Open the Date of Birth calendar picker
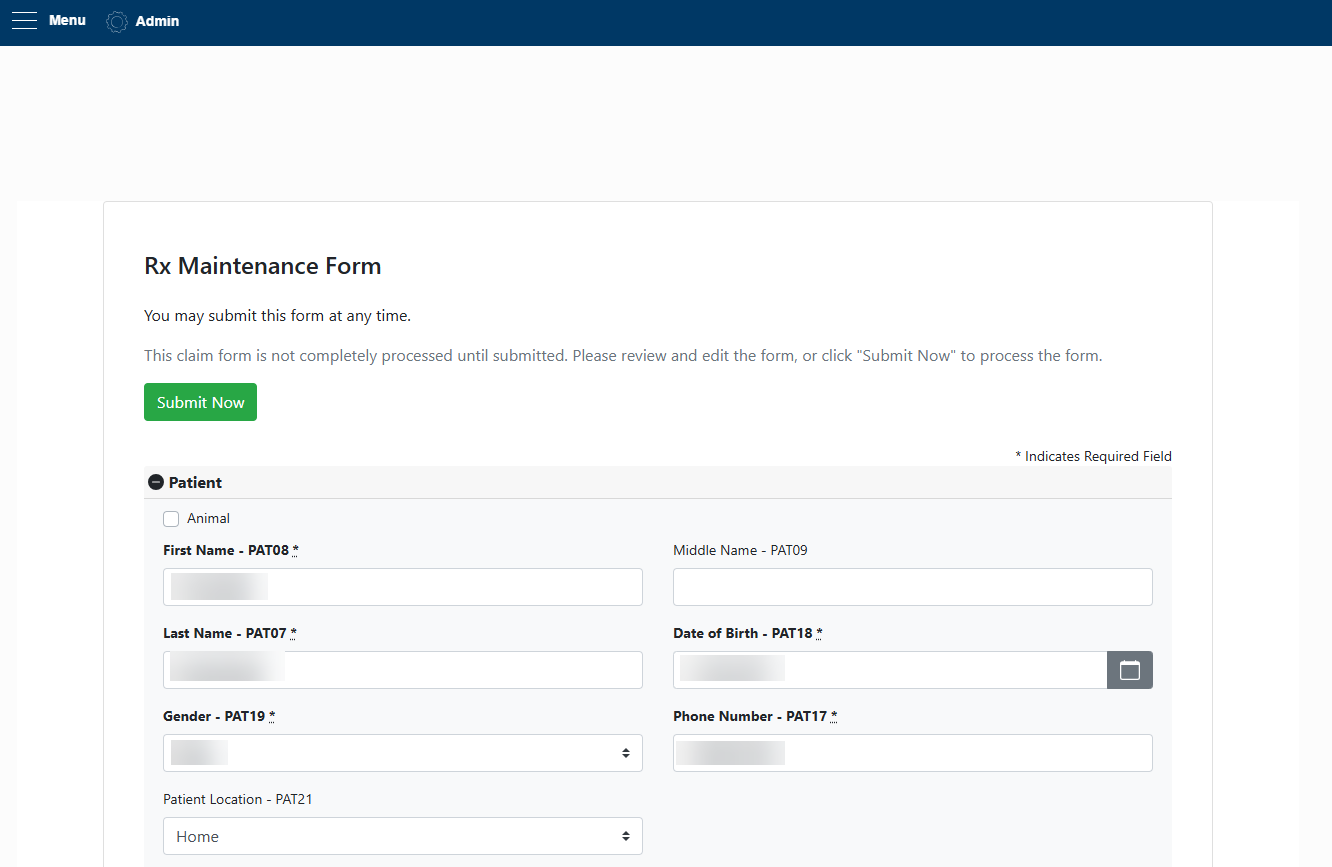 click(x=1130, y=670)
